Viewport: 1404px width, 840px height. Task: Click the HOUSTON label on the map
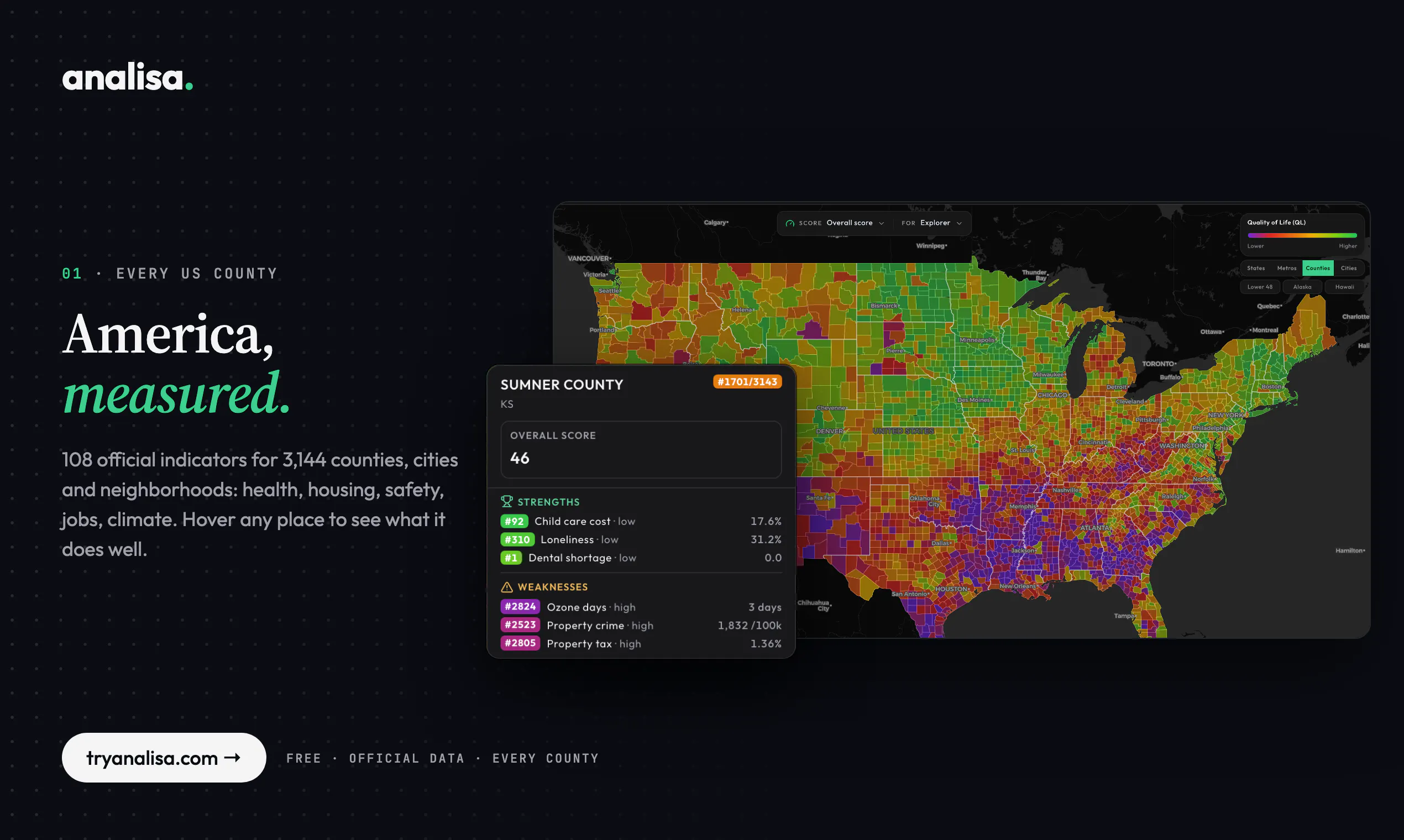951,589
